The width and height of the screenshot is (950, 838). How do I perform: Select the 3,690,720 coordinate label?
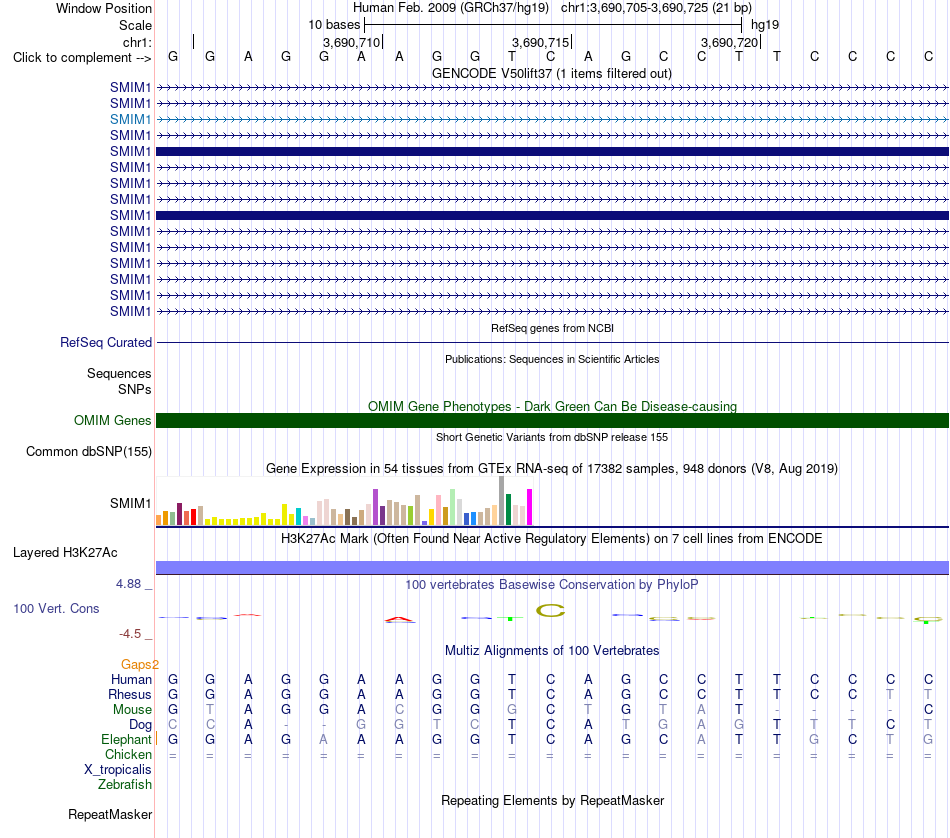point(729,42)
